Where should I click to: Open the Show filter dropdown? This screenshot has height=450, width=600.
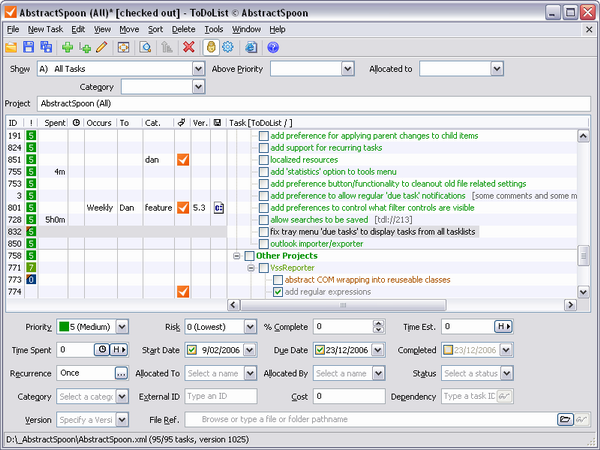198,69
